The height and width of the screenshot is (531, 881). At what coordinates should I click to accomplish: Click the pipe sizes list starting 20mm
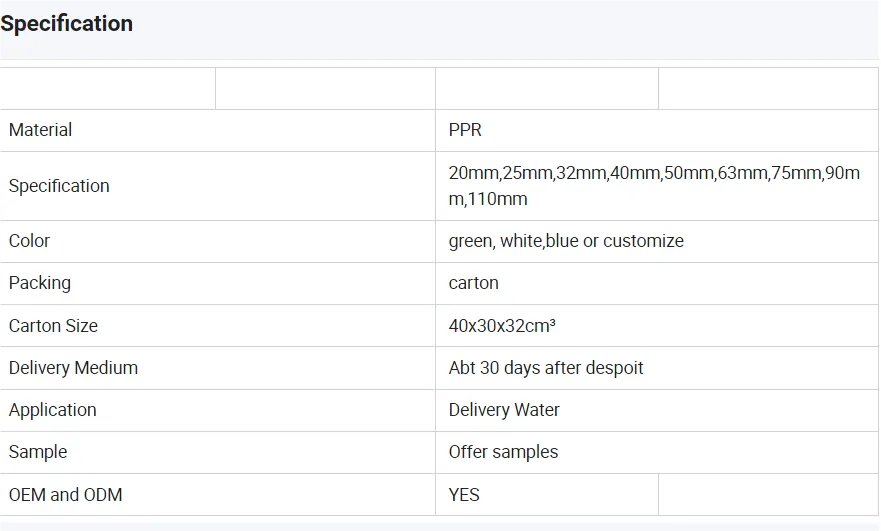click(x=654, y=186)
